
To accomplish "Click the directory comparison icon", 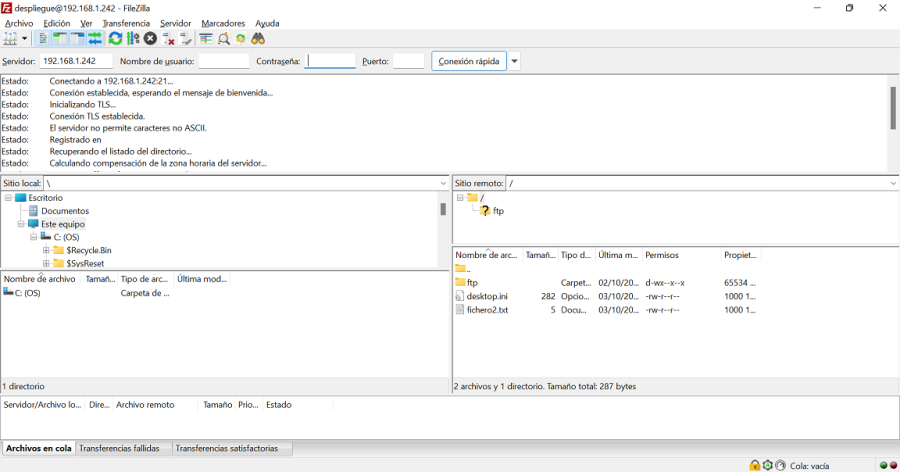I will pos(223,39).
